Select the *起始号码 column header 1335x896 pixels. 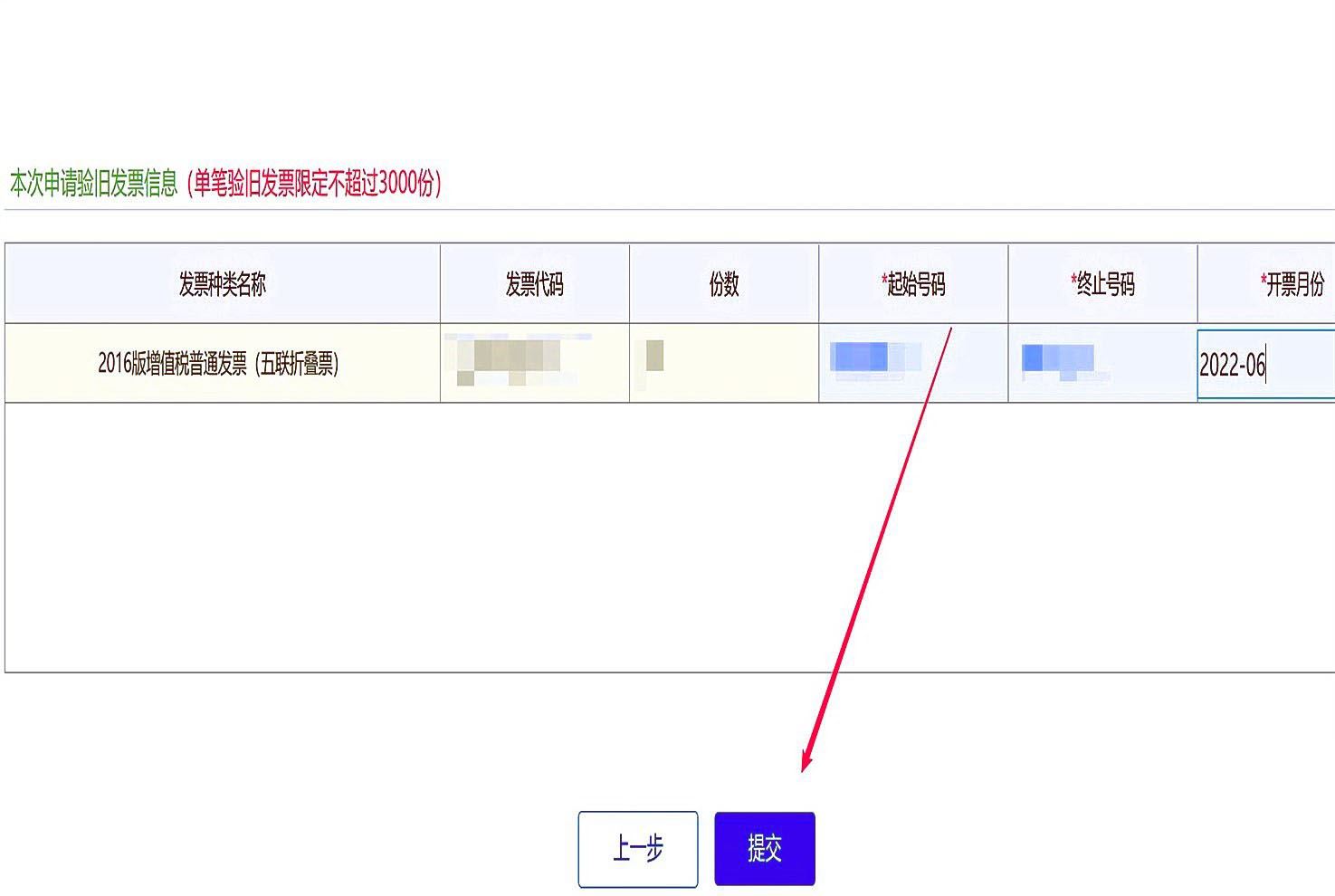click(913, 284)
